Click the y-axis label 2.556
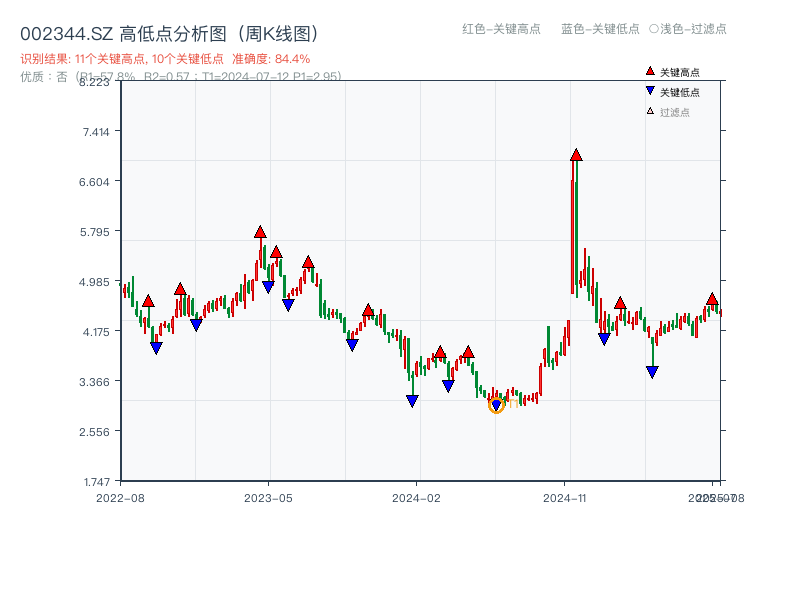Image resolution: width=800 pixels, height=600 pixels. [x=94, y=432]
